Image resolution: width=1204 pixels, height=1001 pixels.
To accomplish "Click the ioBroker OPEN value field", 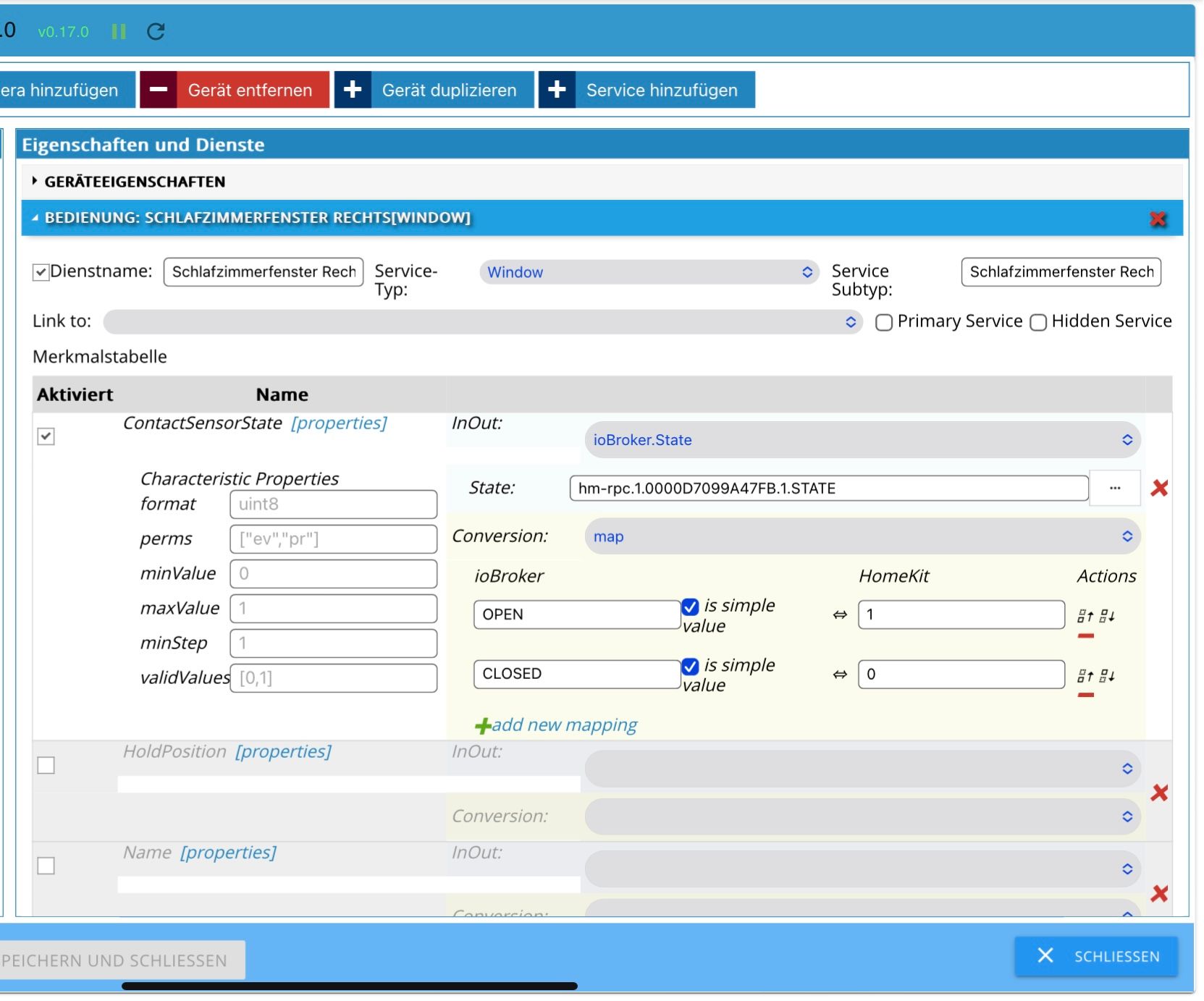I will pos(577,614).
